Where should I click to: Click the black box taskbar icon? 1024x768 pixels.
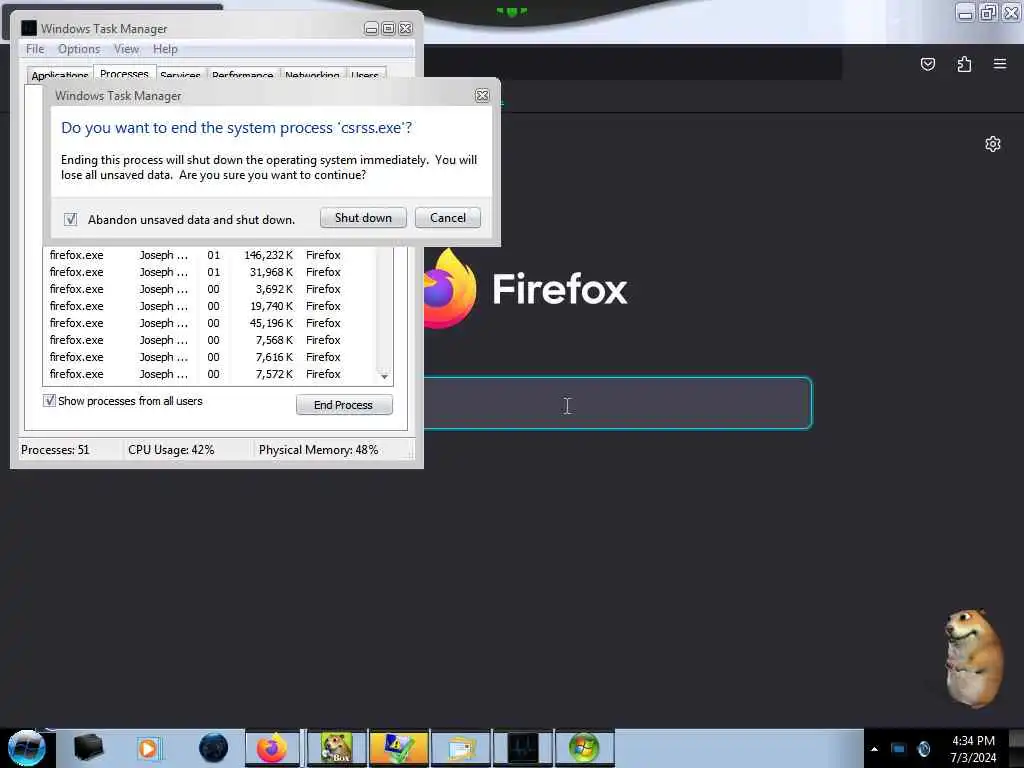(89, 748)
